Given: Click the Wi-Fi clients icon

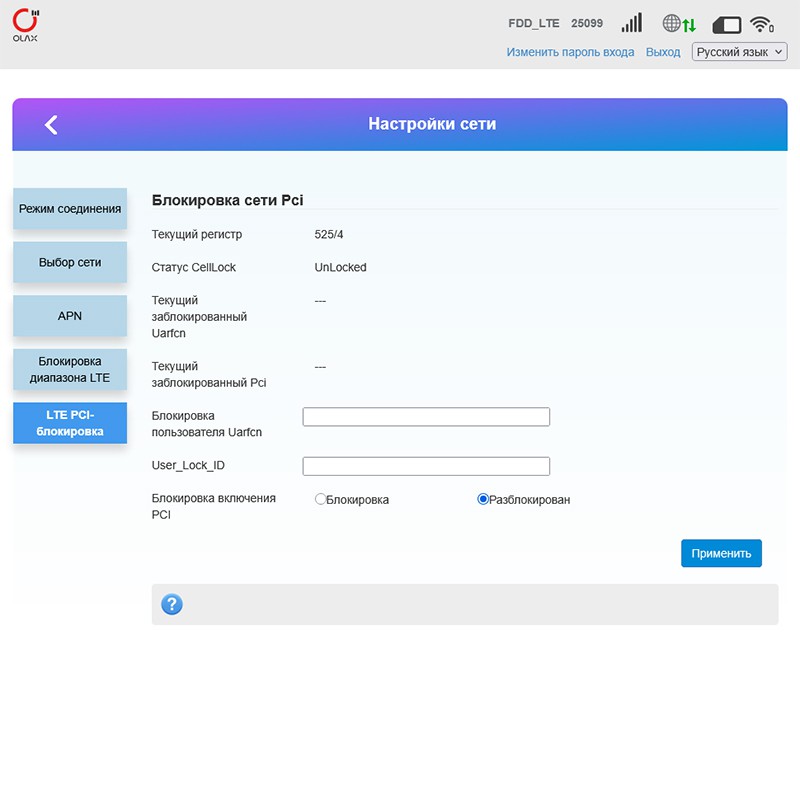Looking at the screenshot, I should click(762, 25).
